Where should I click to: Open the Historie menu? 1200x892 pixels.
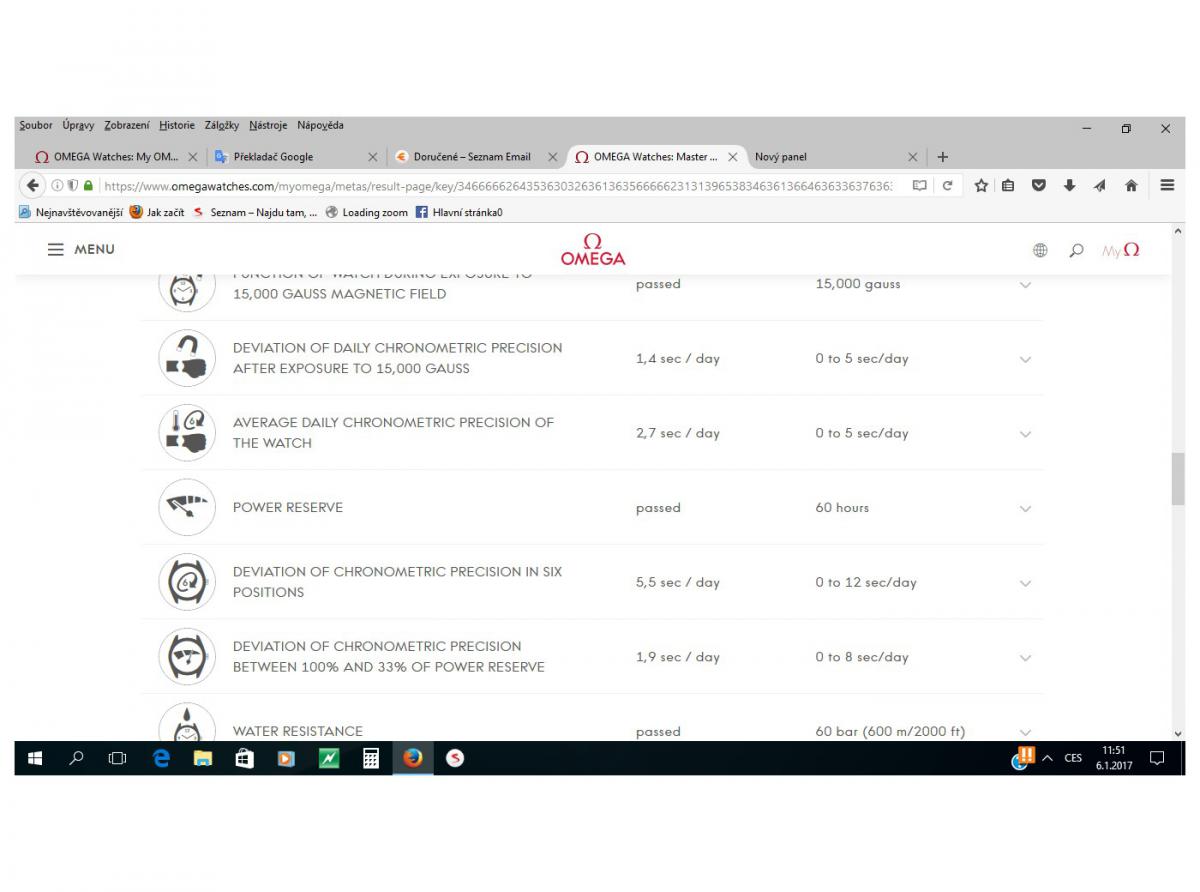[x=177, y=125]
